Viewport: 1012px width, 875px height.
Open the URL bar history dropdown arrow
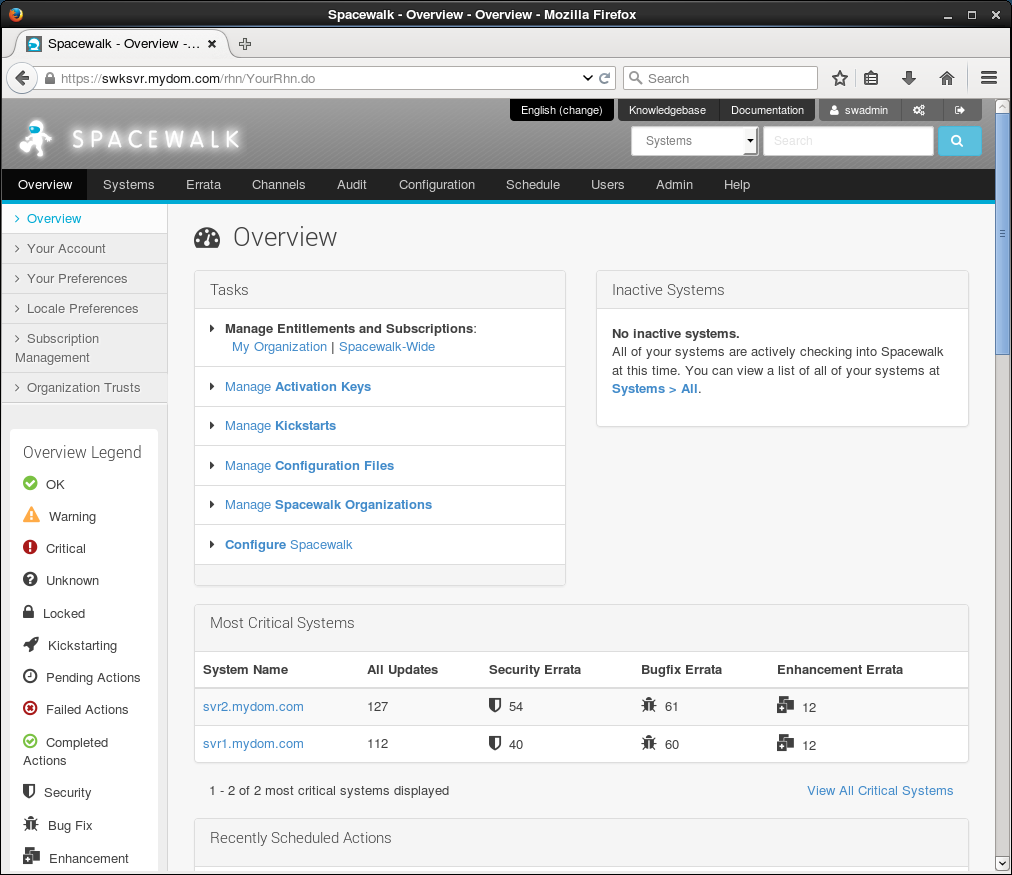pyautogui.click(x=587, y=78)
